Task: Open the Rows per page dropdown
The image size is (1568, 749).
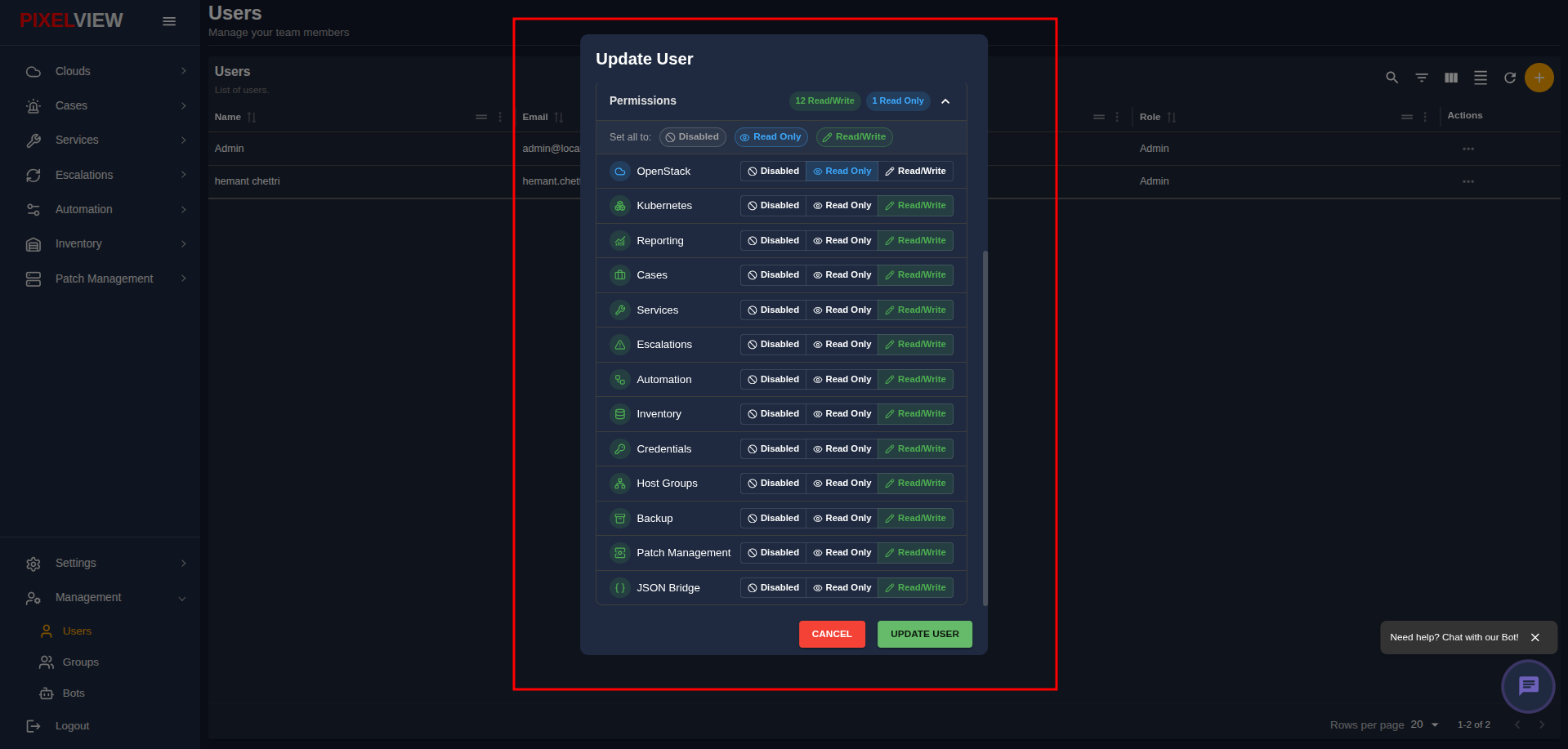Action: [x=1424, y=724]
